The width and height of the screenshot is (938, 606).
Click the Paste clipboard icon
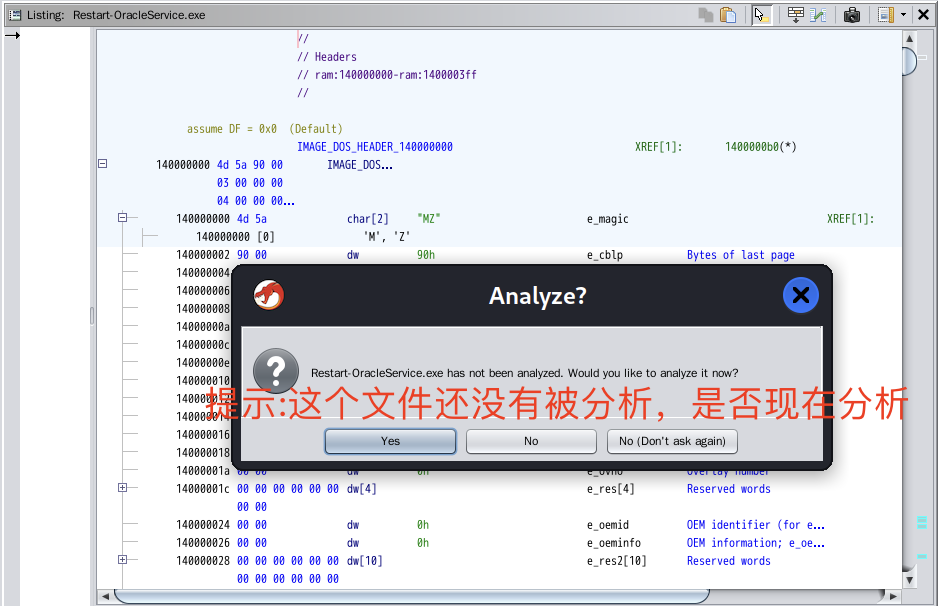(728, 15)
